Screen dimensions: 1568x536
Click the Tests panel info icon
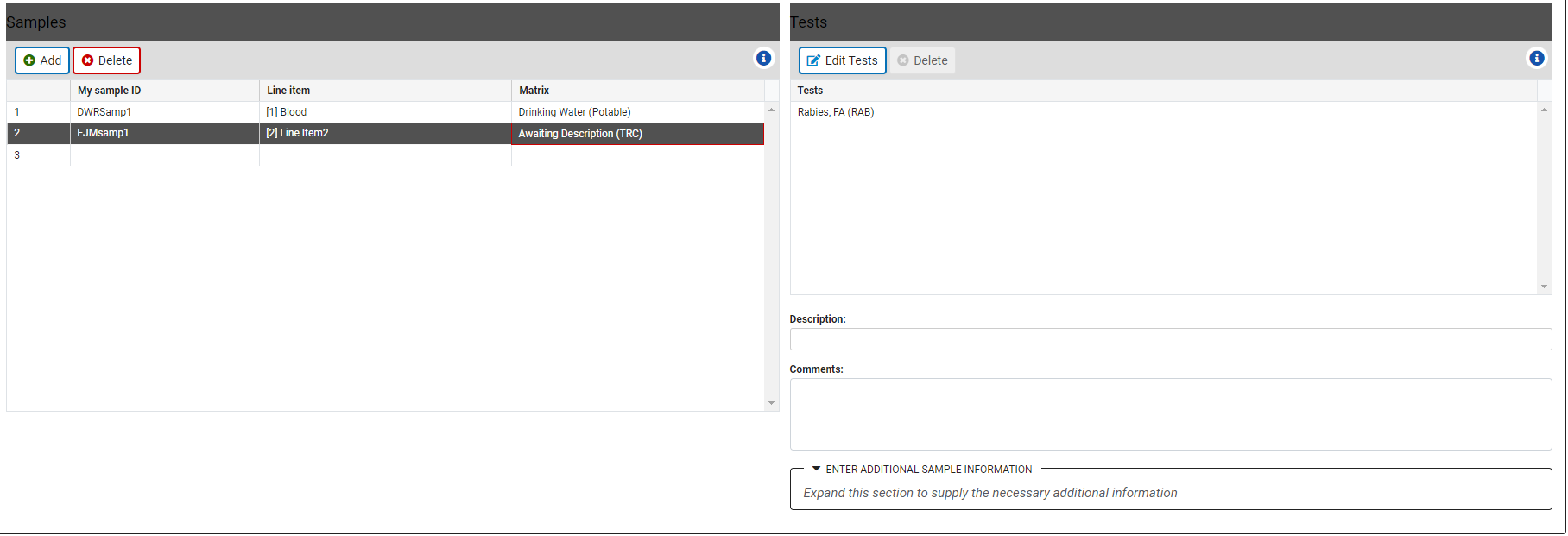[1536, 58]
